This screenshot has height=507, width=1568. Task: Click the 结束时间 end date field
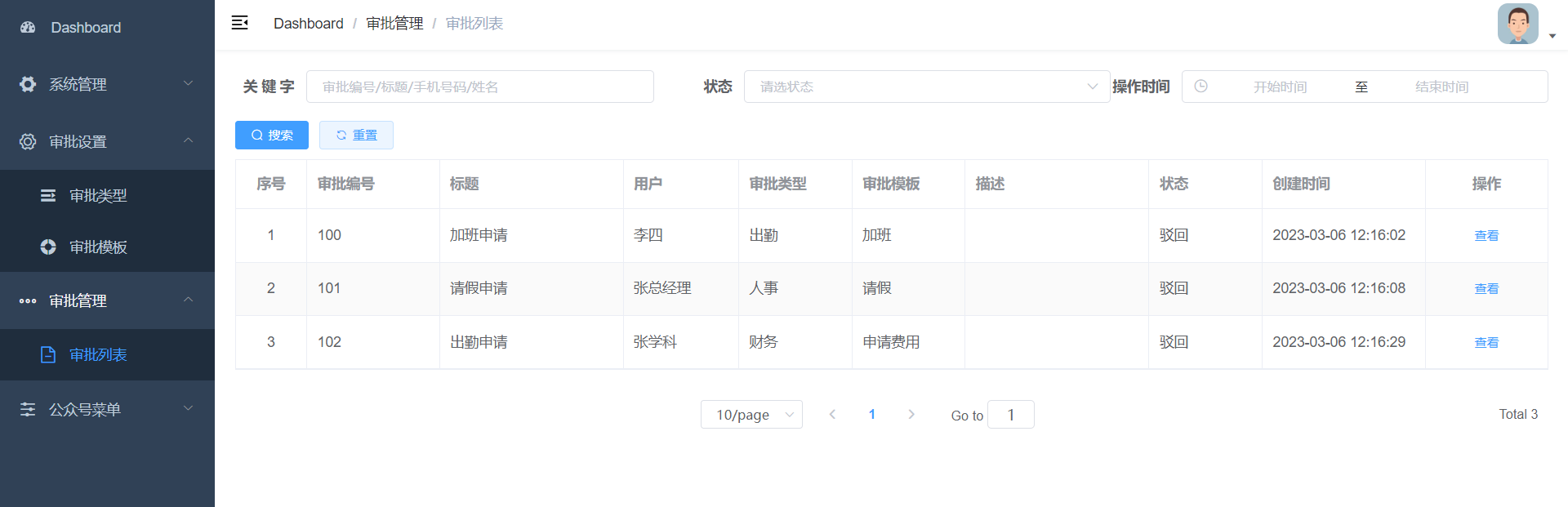click(x=1441, y=87)
